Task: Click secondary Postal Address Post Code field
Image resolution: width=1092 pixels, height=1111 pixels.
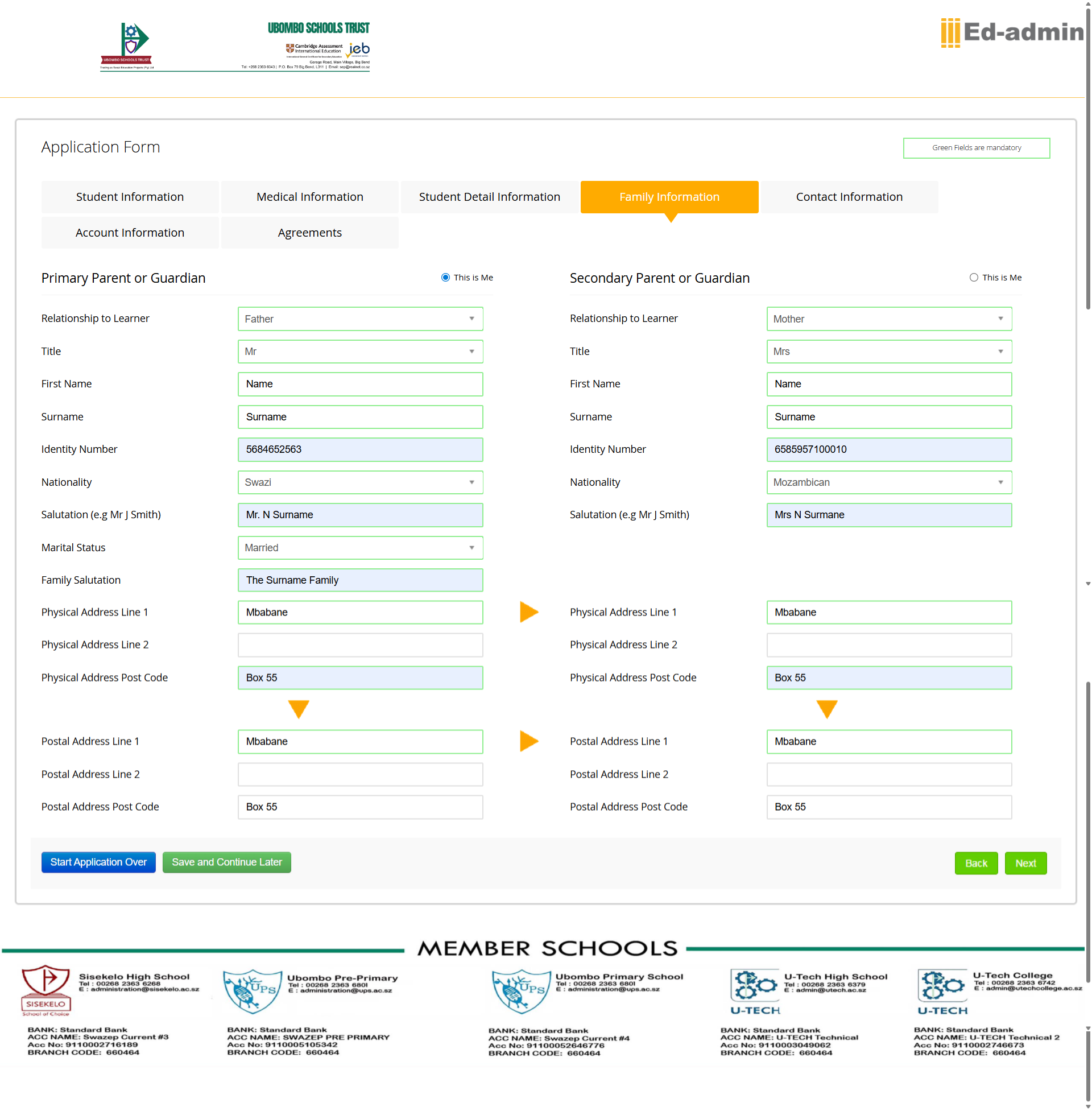Action: [889, 807]
